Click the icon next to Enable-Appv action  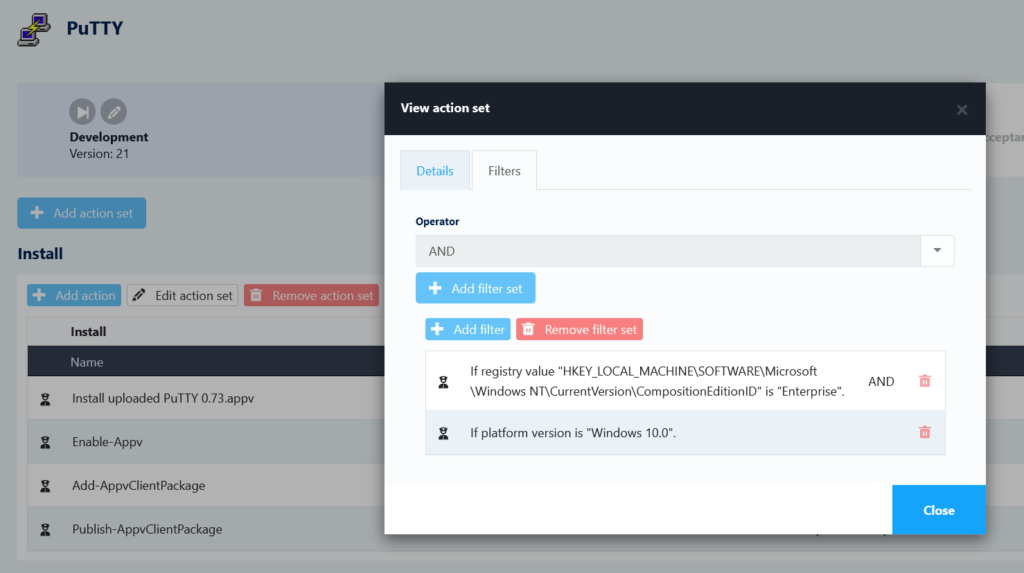[45, 442]
